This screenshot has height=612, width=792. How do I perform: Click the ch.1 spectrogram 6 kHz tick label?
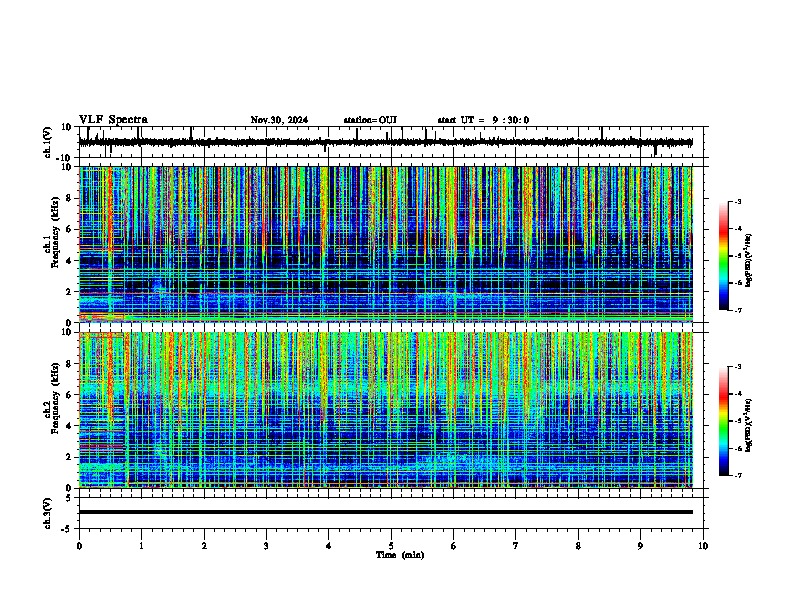tap(70, 229)
